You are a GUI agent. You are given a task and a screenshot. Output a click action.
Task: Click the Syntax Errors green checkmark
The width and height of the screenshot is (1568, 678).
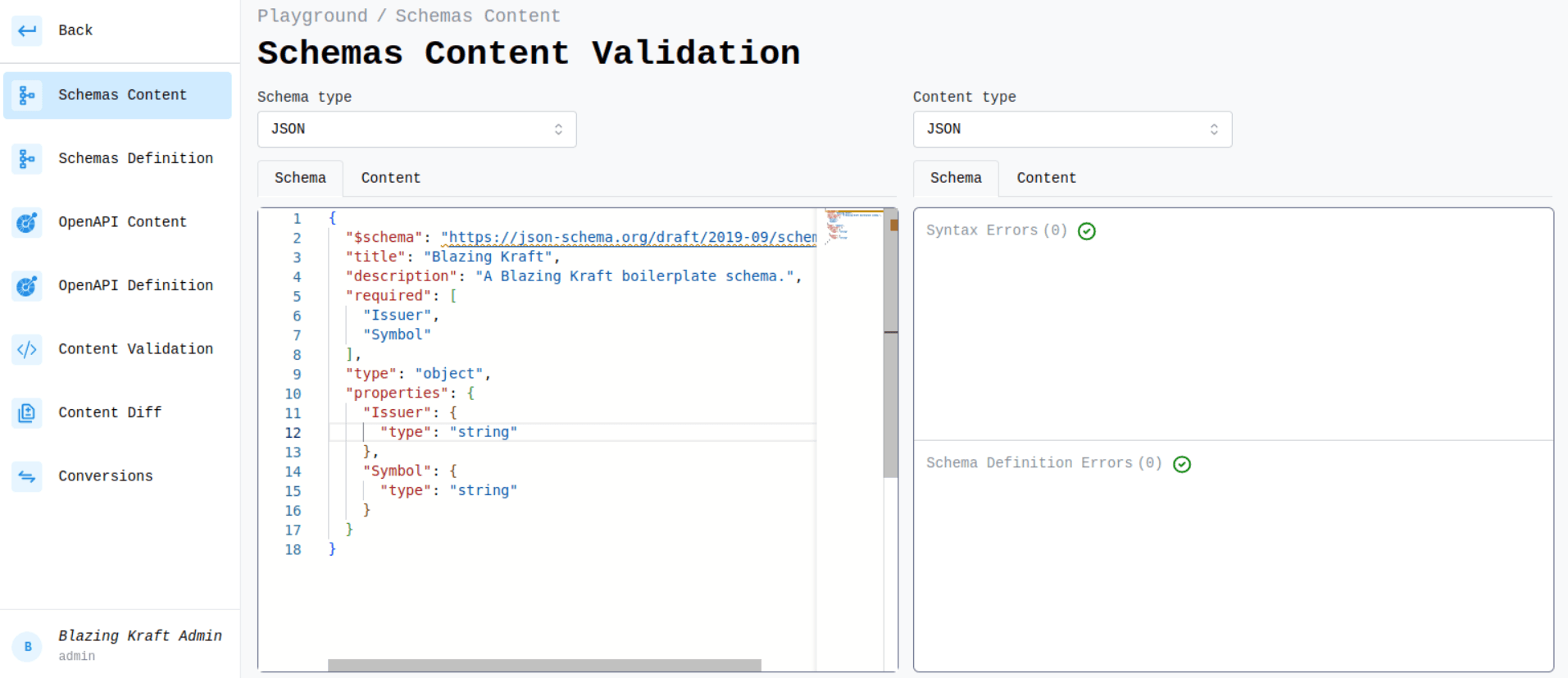click(x=1087, y=231)
